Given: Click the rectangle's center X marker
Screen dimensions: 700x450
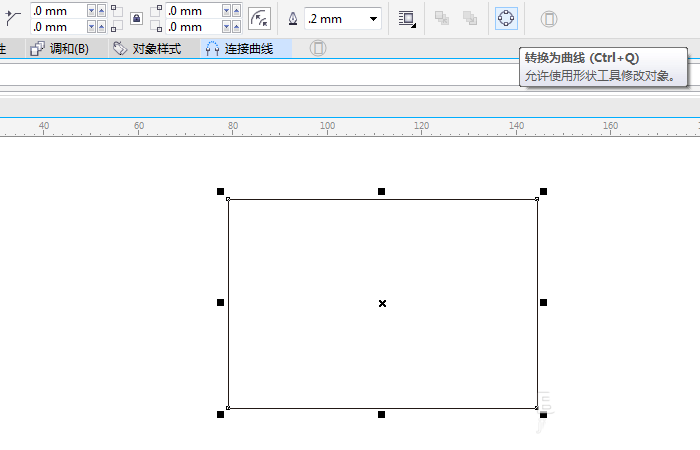Looking at the screenshot, I should point(382,303).
